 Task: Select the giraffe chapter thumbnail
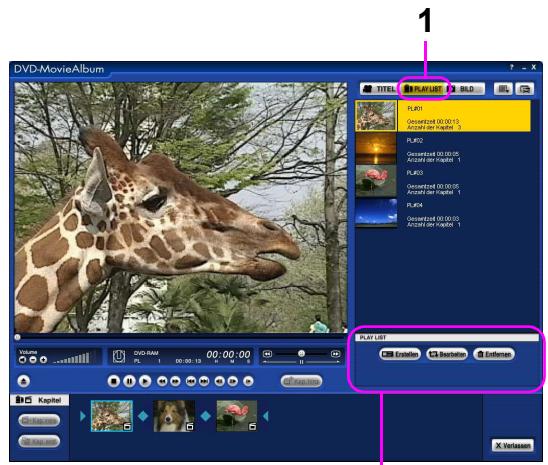pyautogui.click(x=112, y=416)
